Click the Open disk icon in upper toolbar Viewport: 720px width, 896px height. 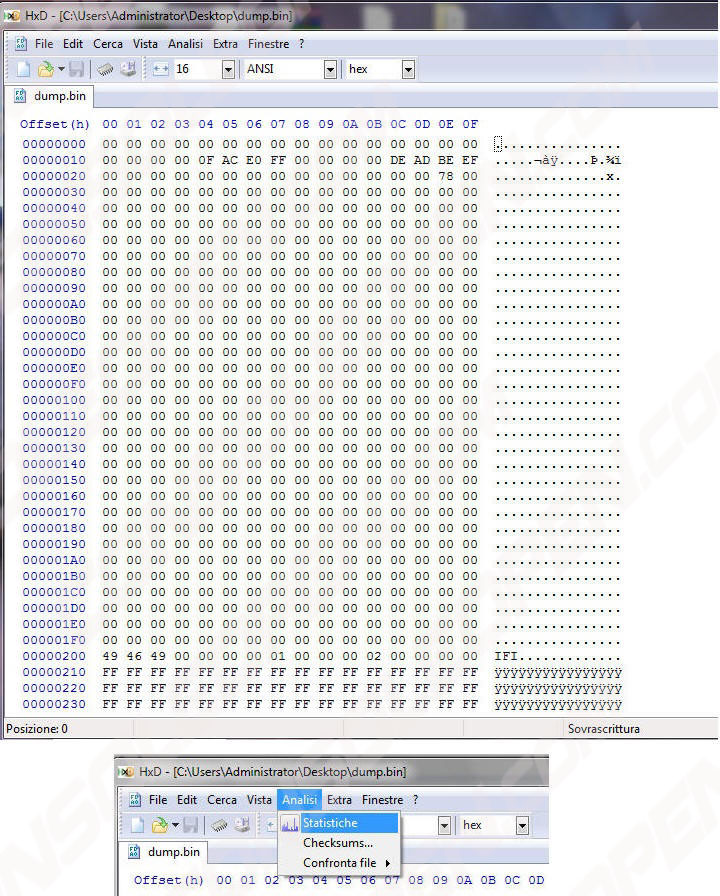coord(128,69)
